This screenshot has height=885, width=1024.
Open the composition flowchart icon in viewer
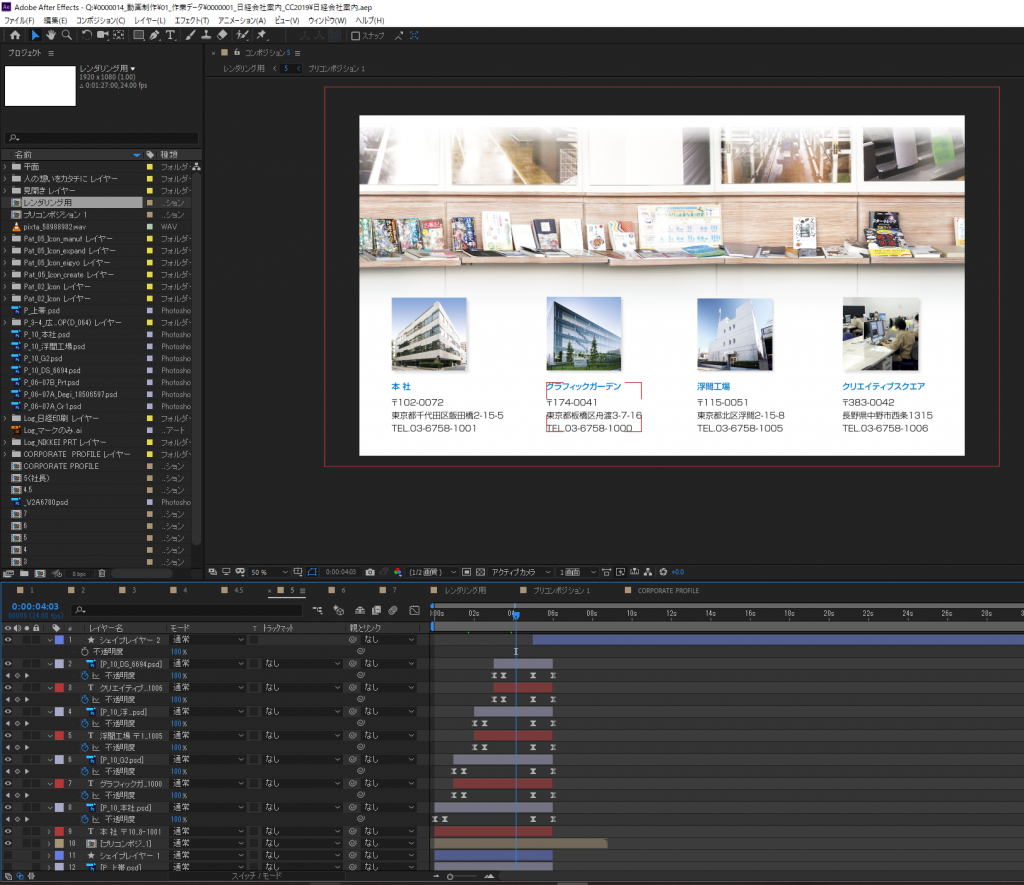648,572
